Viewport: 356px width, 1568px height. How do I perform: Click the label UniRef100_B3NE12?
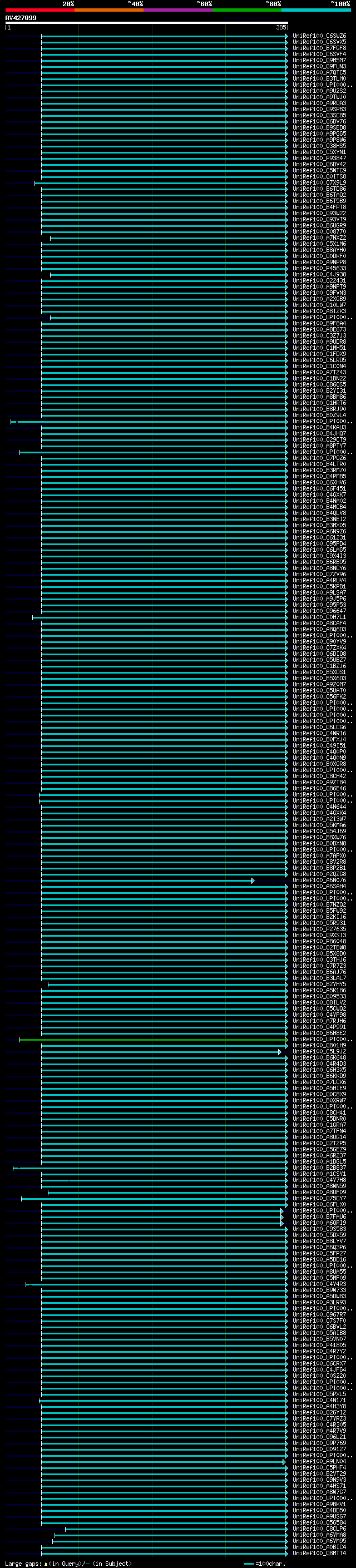[319, 519]
